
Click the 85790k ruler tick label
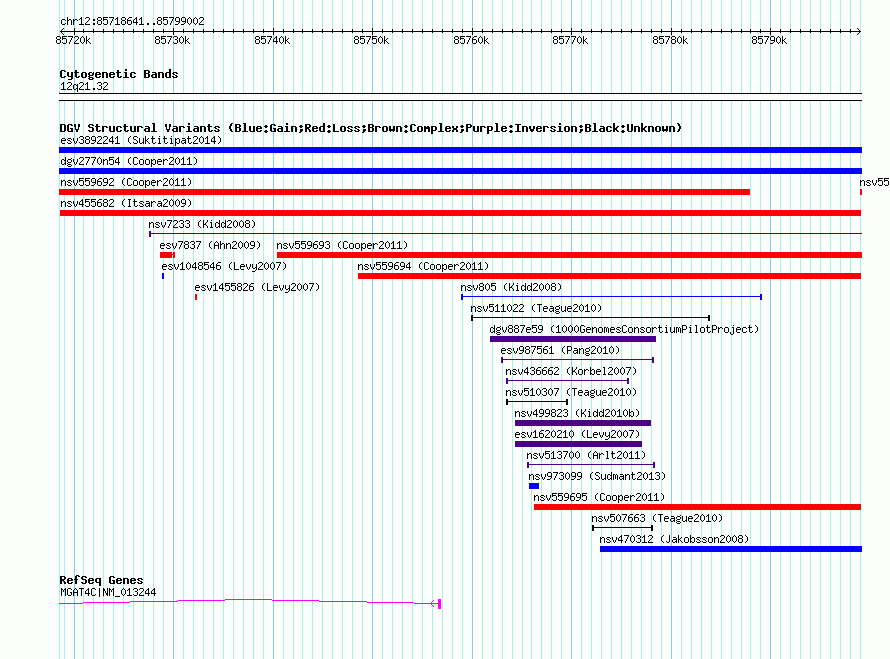pyautogui.click(x=769, y=40)
